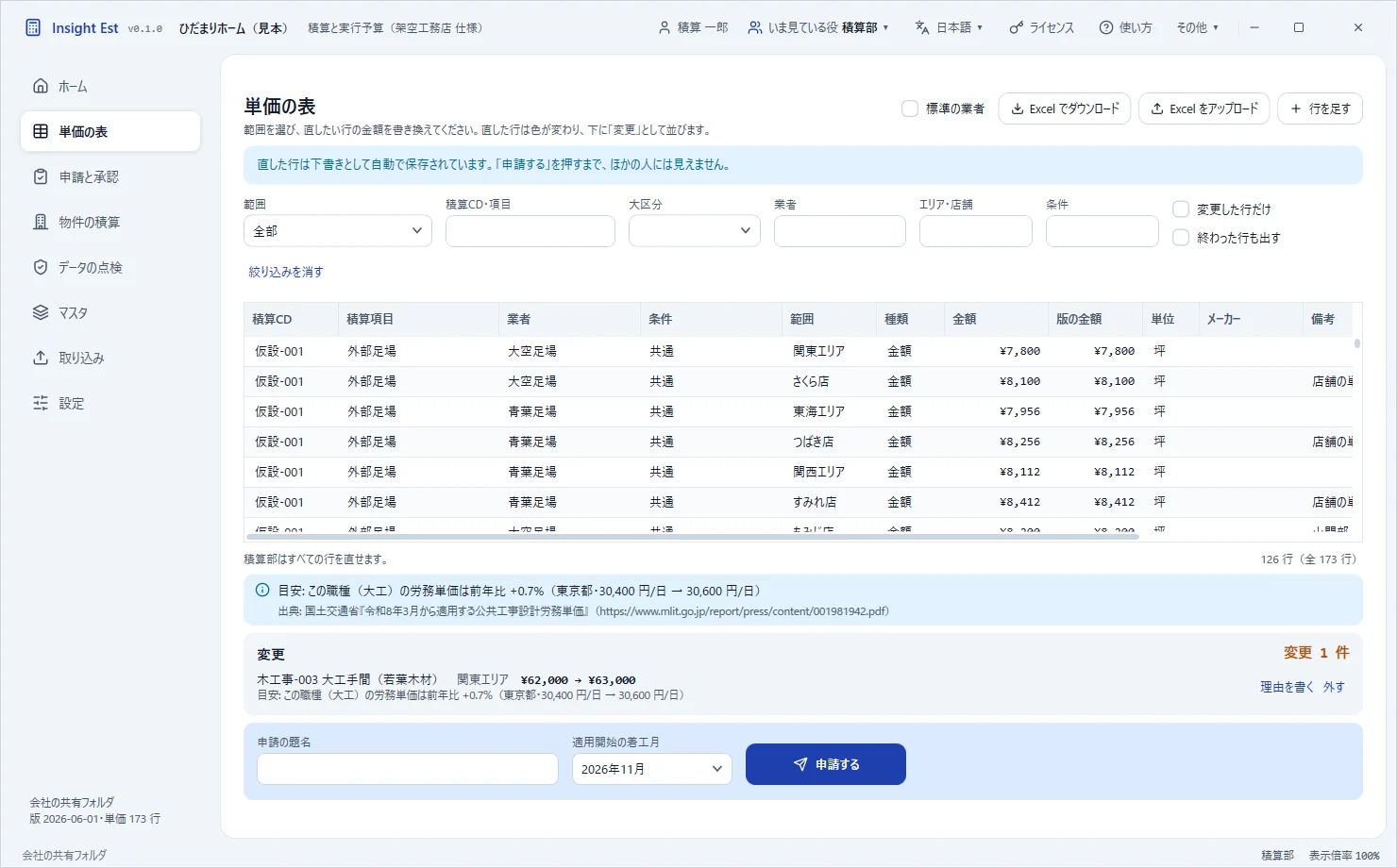1397x868 pixels.
Task: Open the 適用開始の着工月 dropdown
Action: coord(652,769)
